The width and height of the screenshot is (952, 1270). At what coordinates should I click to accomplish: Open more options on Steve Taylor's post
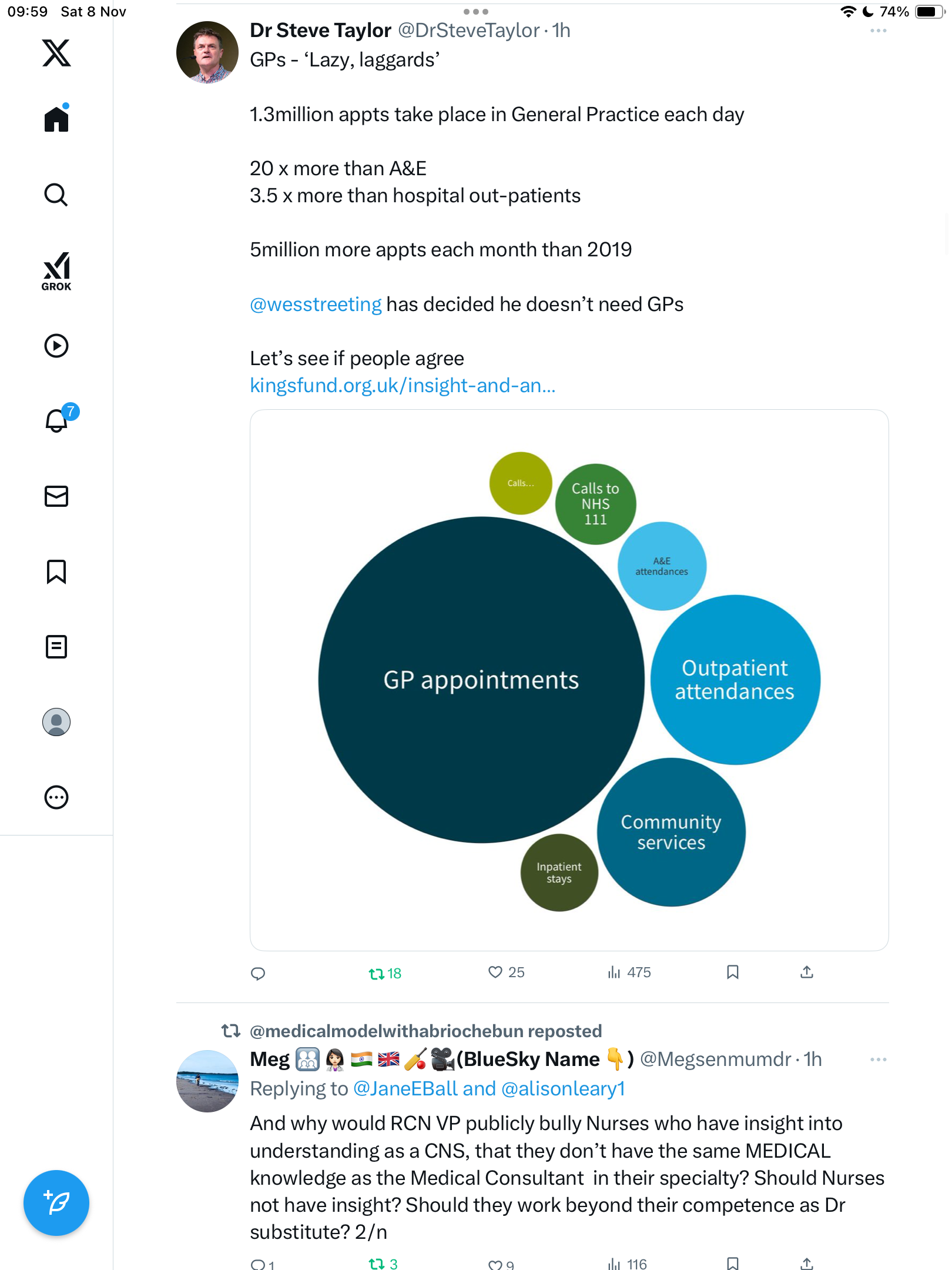pos(878,31)
